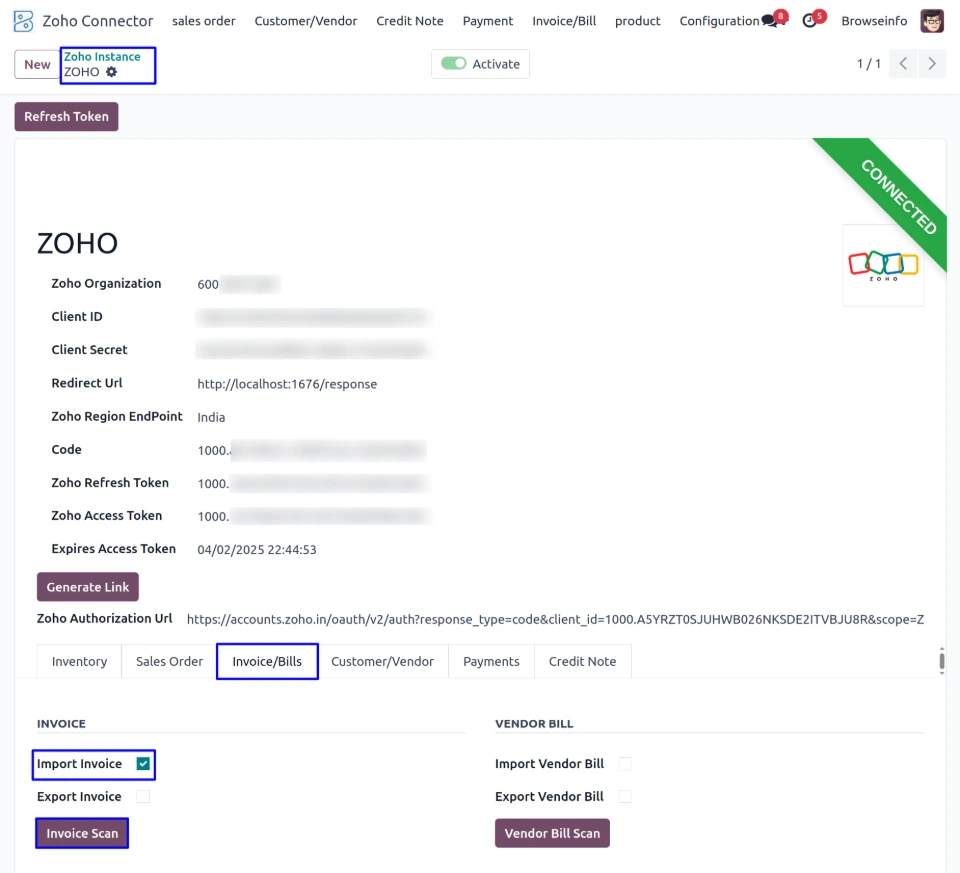Open the Zoho Instance breadcrumb link
The width and height of the screenshot is (960, 873).
[102, 56]
